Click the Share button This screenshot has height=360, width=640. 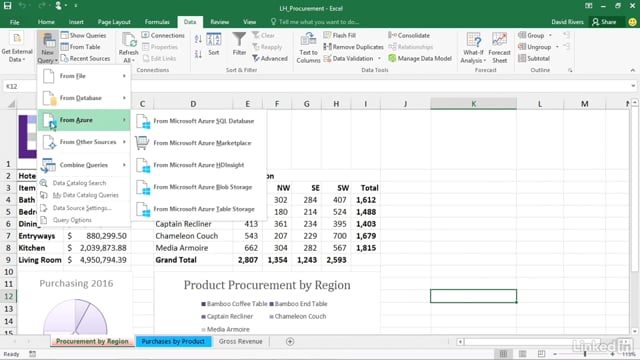pos(604,22)
